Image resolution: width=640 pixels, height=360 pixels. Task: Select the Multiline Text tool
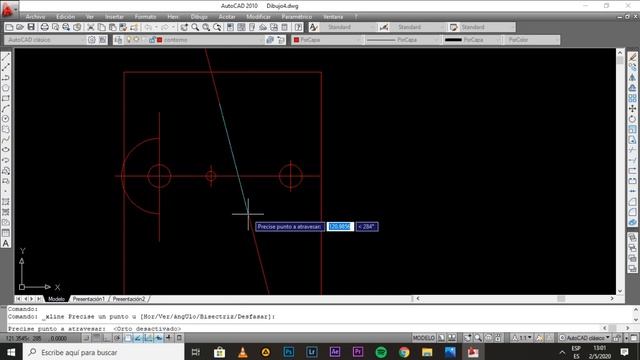[x=6, y=243]
